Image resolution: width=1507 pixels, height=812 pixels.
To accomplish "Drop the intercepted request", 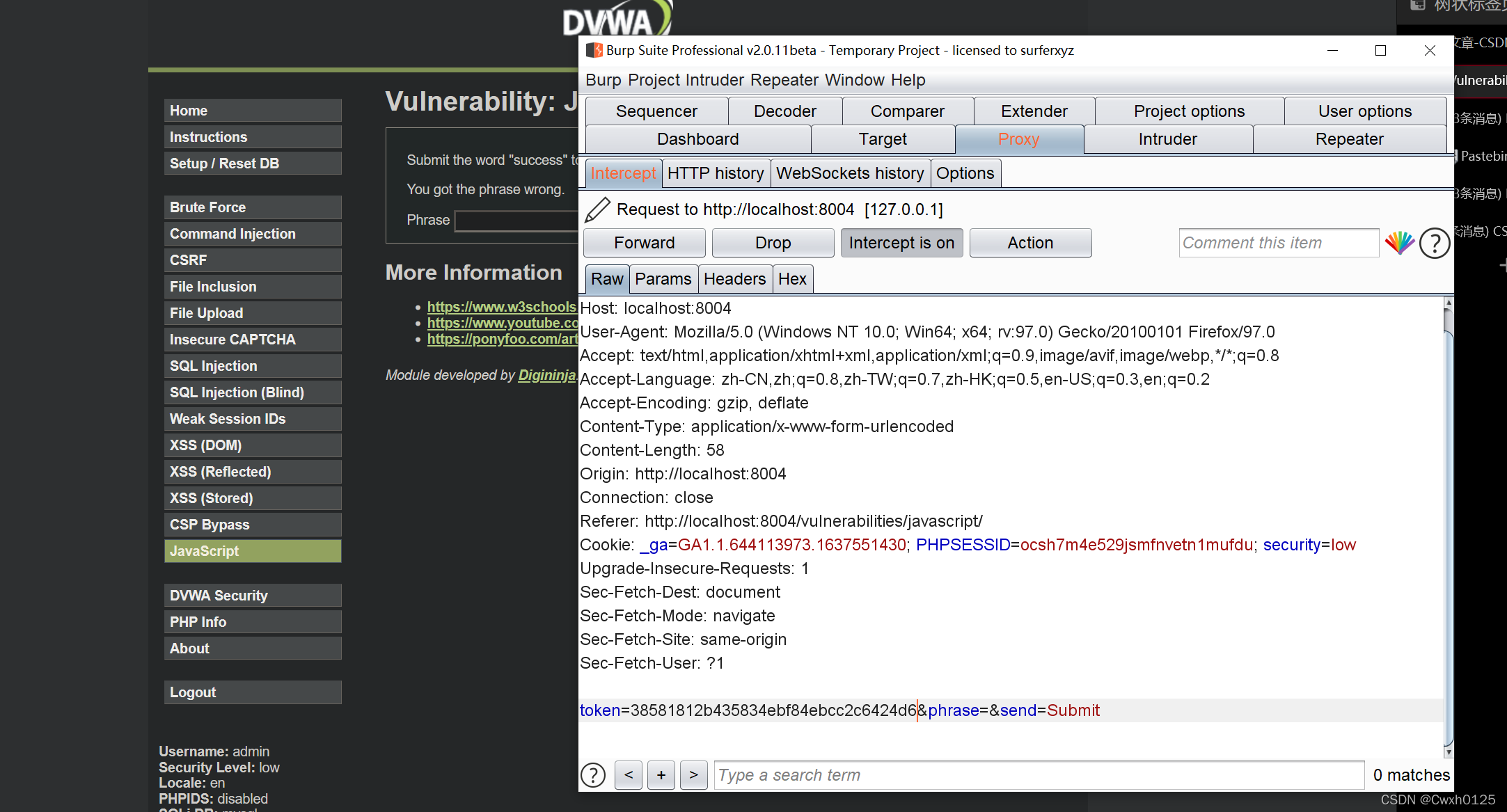I will 773,243.
